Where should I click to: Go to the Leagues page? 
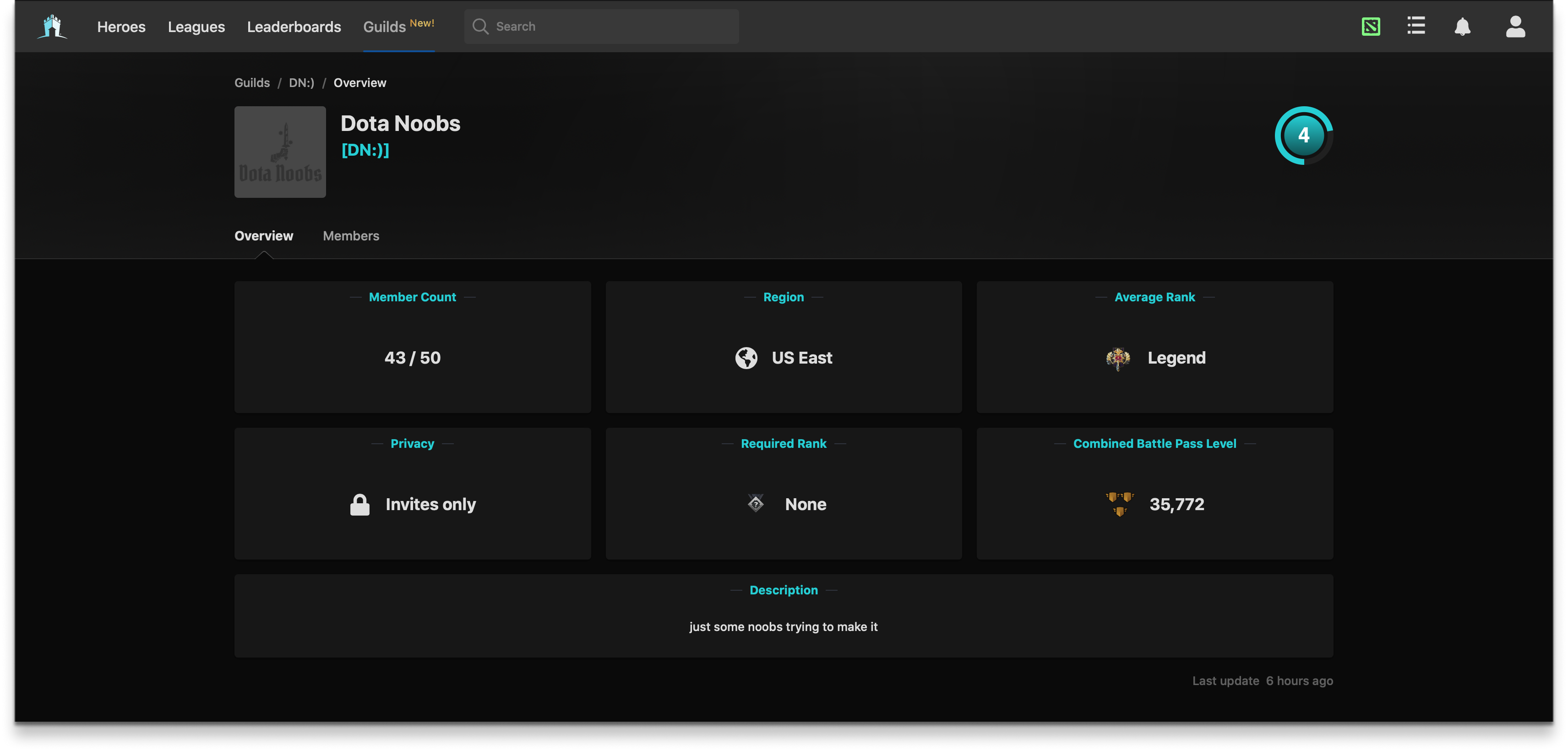[x=196, y=27]
